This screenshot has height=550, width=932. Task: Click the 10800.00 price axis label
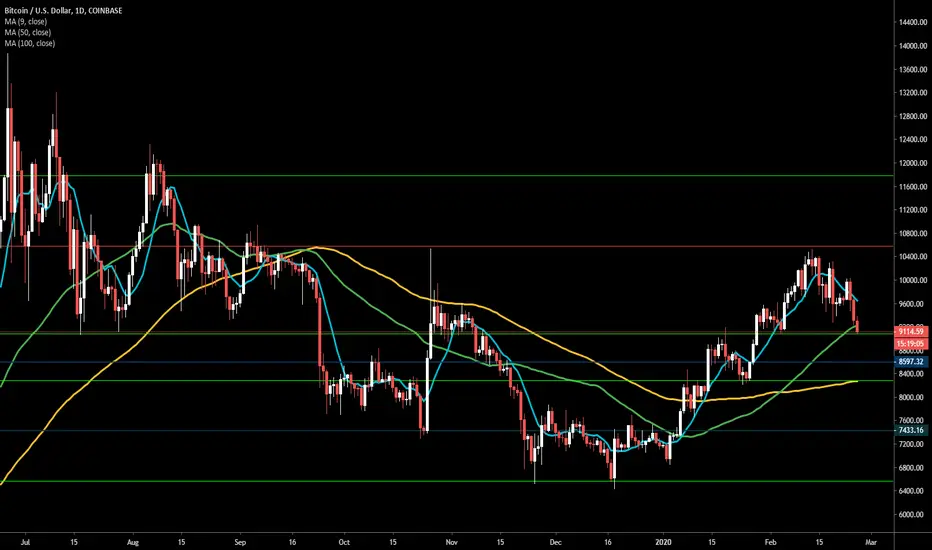pyautogui.click(x=913, y=234)
